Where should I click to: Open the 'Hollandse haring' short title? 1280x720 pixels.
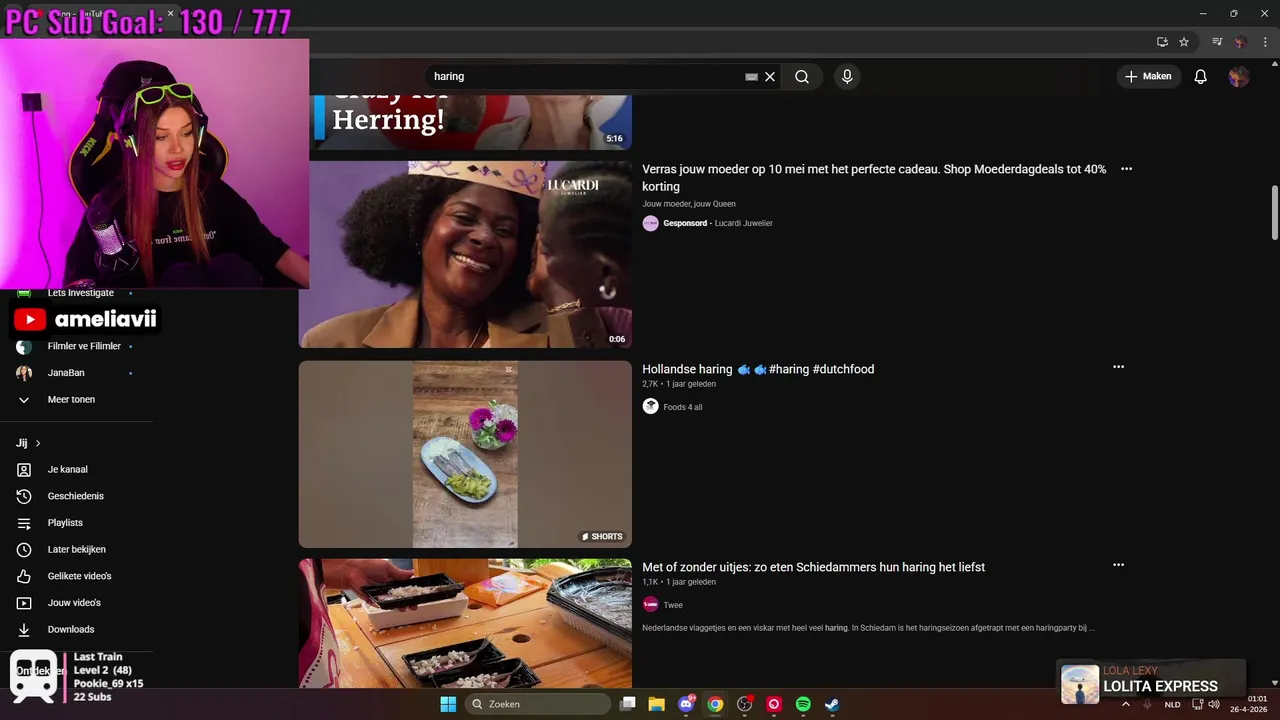tap(758, 369)
